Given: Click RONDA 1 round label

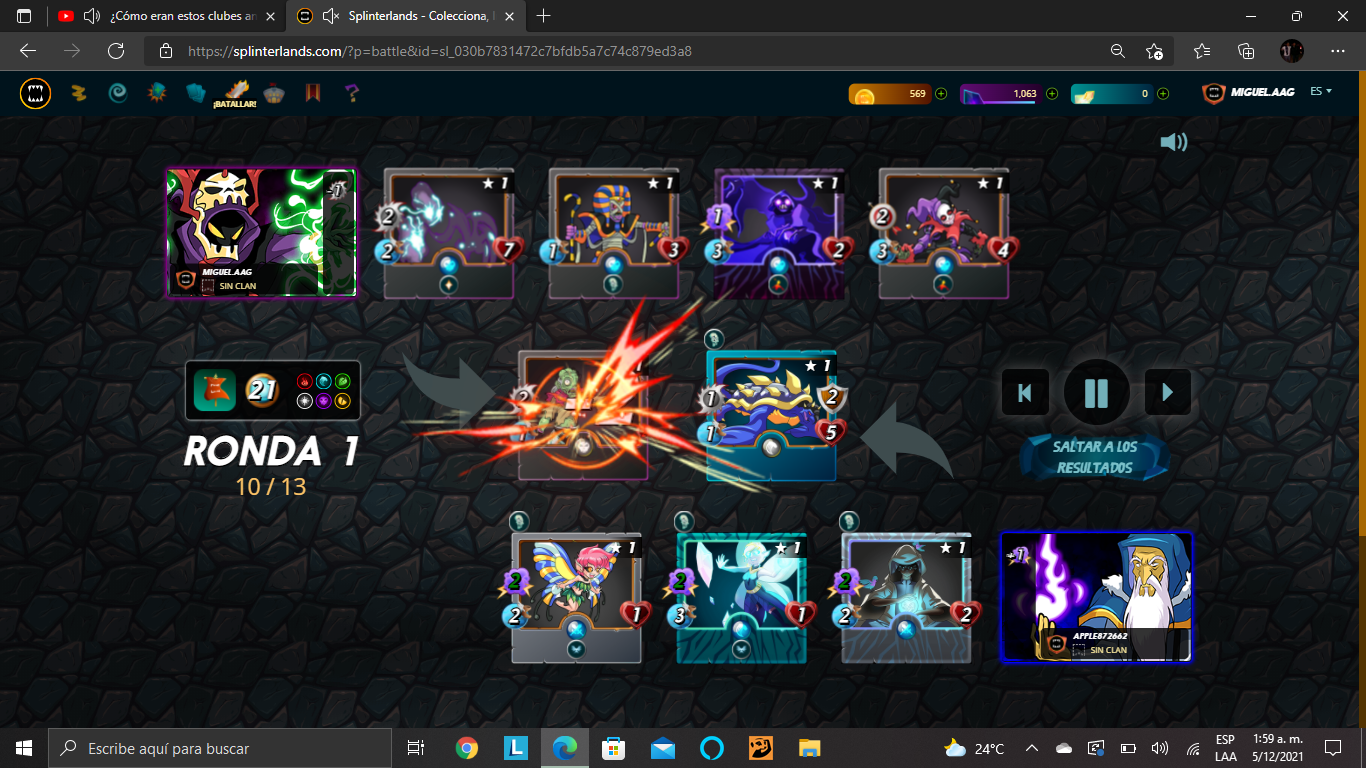Looking at the screenshot, I should click(271, 452).
